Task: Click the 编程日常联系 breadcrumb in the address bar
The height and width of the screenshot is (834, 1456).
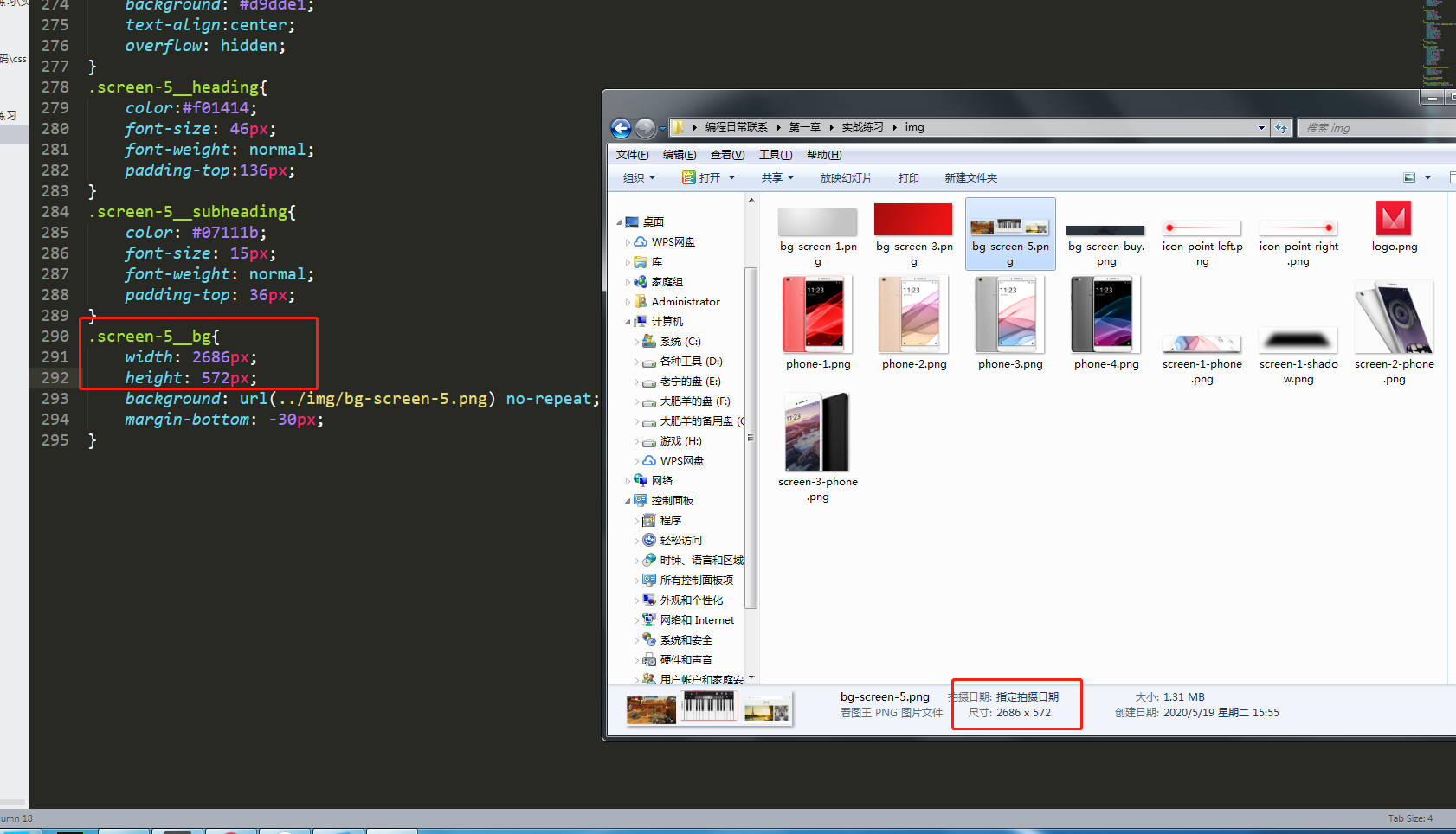Action: click(736, 127)
